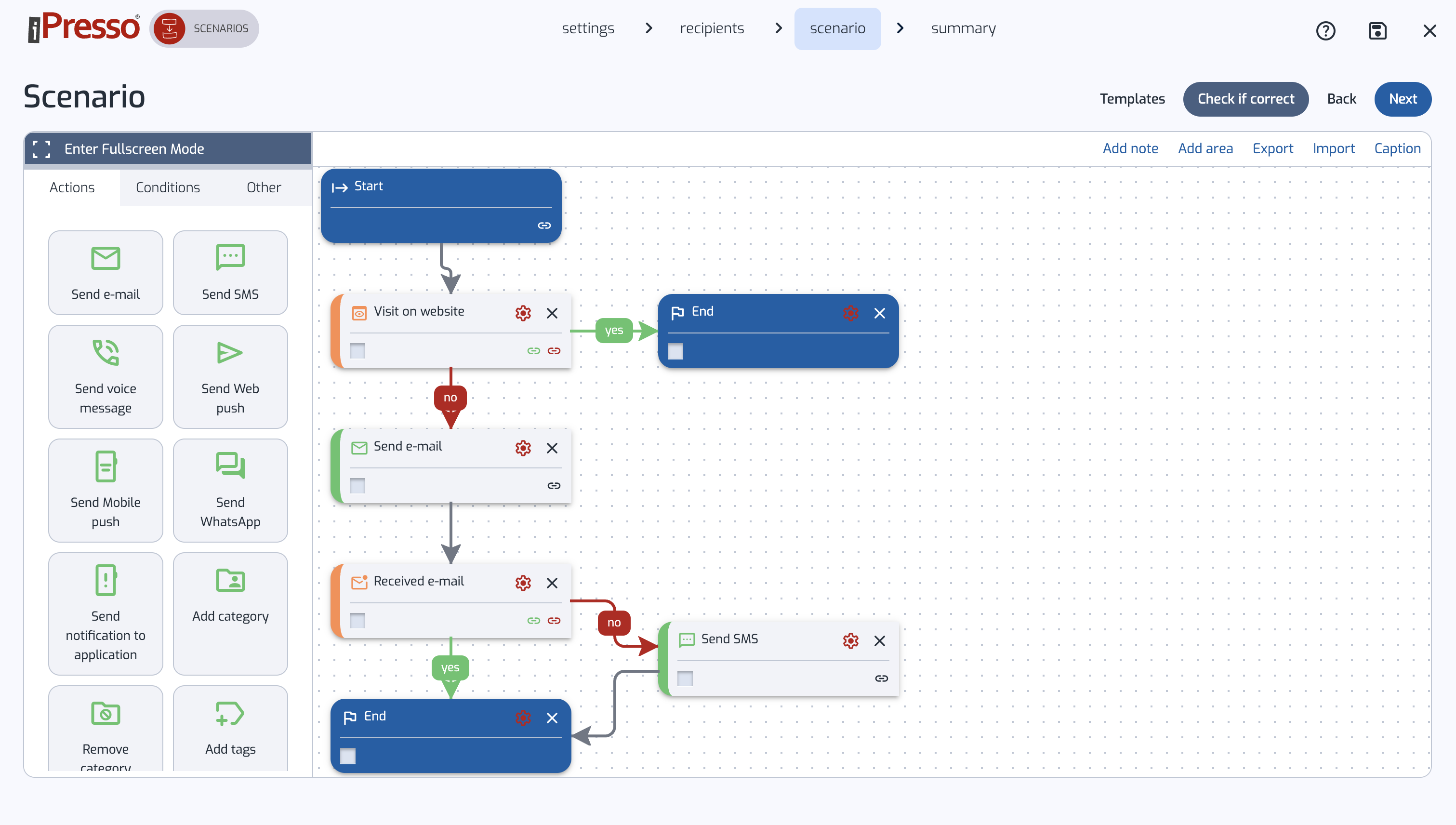Click chevron arrow after settings step

pos(649,28)
